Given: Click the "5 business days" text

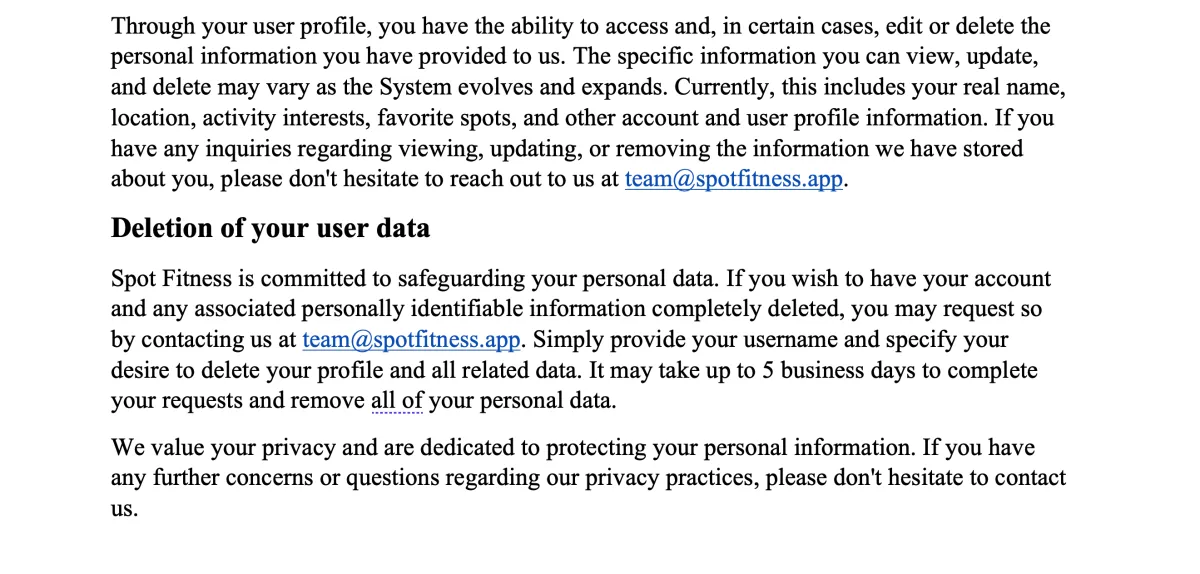Looking at the screenshot, I should click(838, 371).
